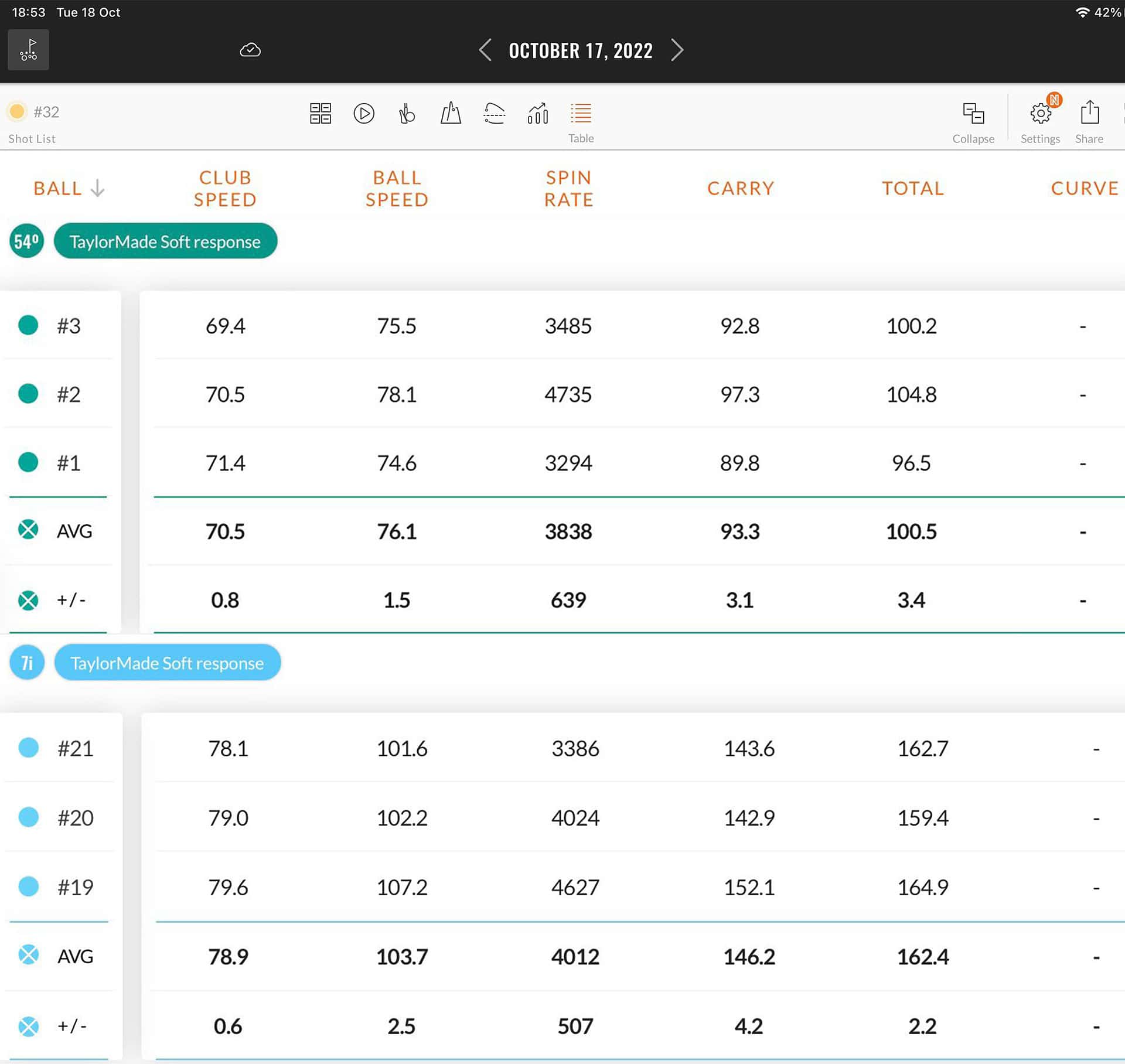Toggle shot #21 blue visibility dot

(x=28, y=748)
